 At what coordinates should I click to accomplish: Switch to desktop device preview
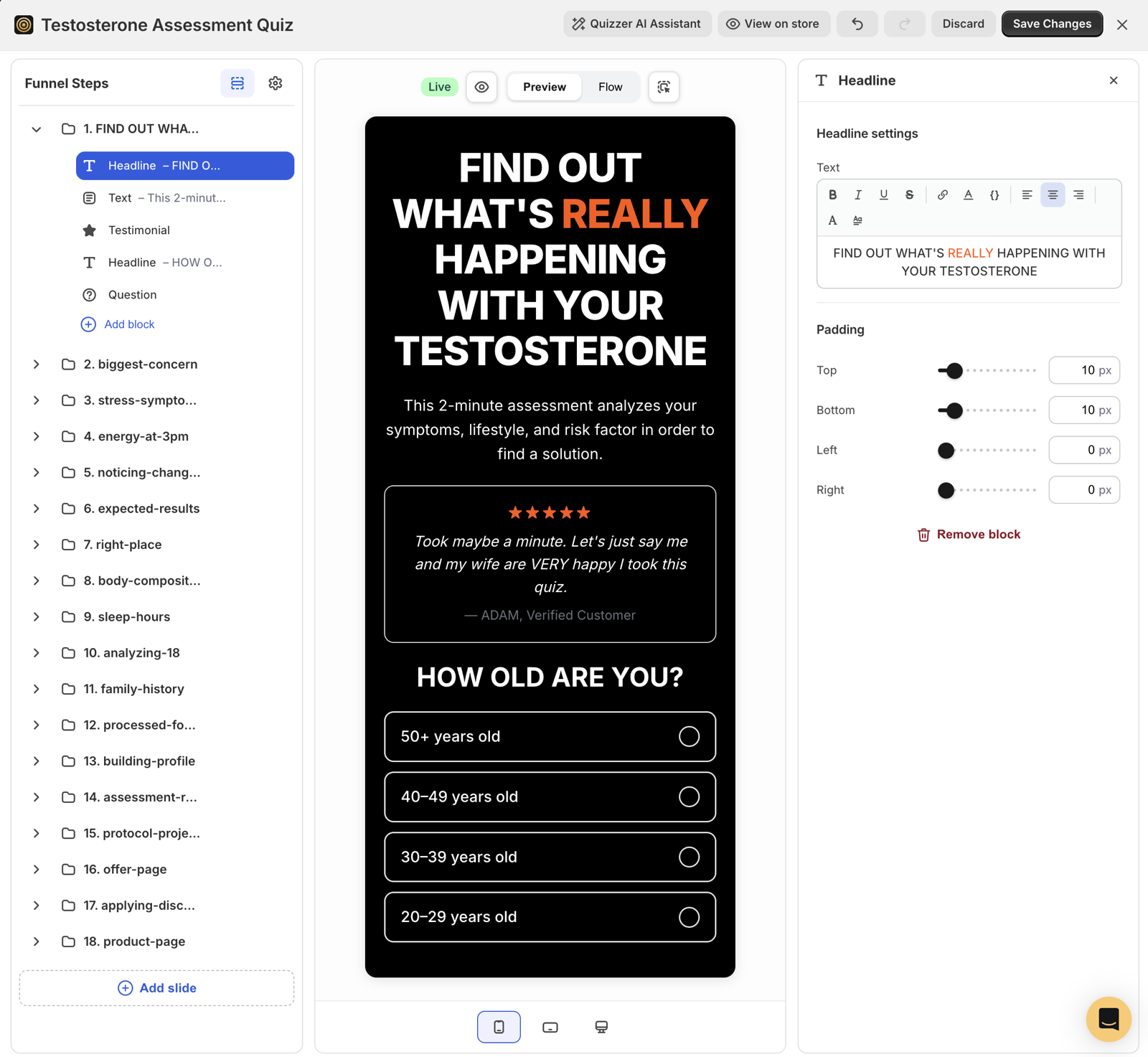click(x=601, y=1027)
